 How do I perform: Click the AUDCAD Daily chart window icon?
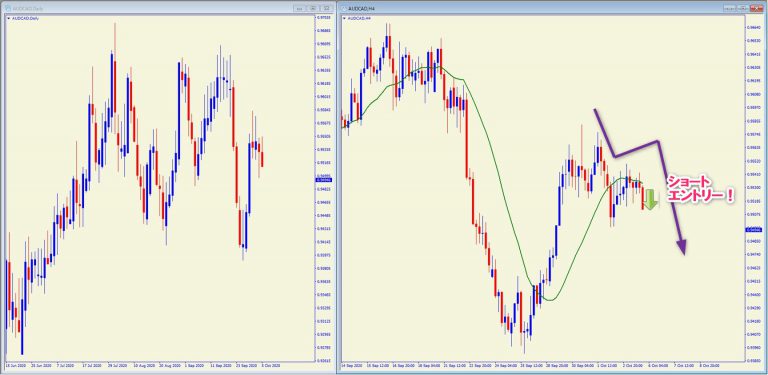click(8, 8)
